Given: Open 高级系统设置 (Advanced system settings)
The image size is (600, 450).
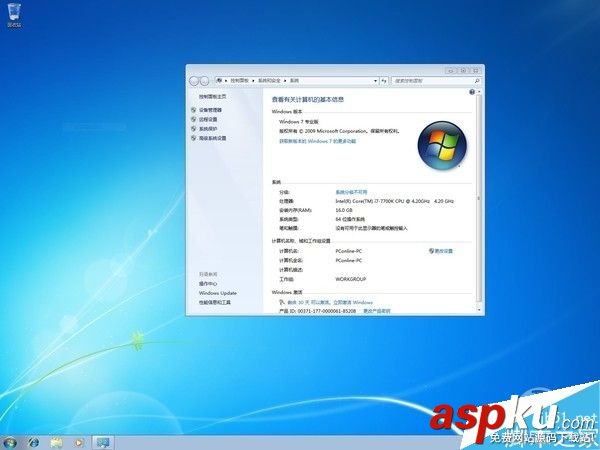Looking at the screenshot, I should tap(212, 138).
